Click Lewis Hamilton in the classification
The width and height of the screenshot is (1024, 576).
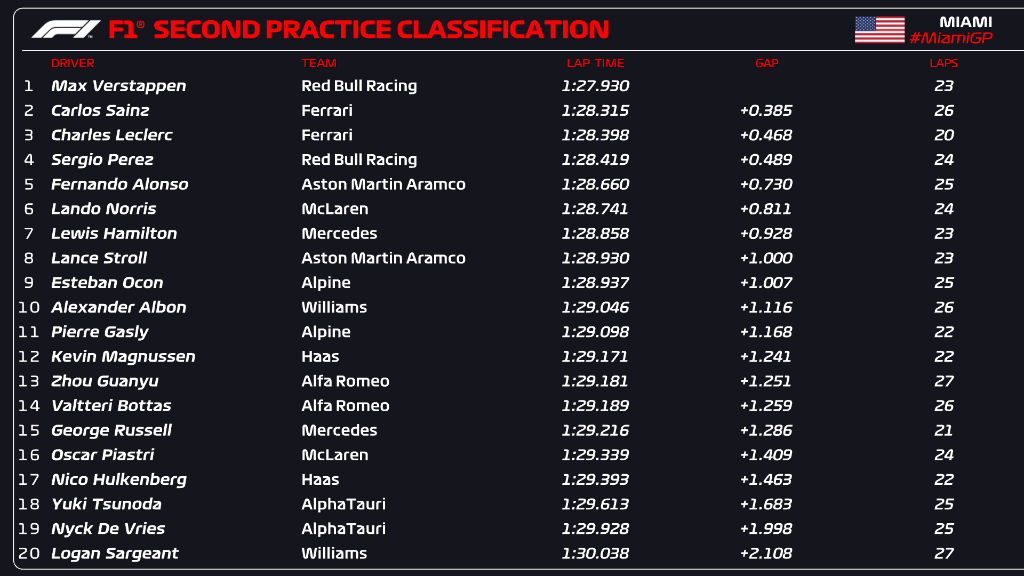coord(114,233)
